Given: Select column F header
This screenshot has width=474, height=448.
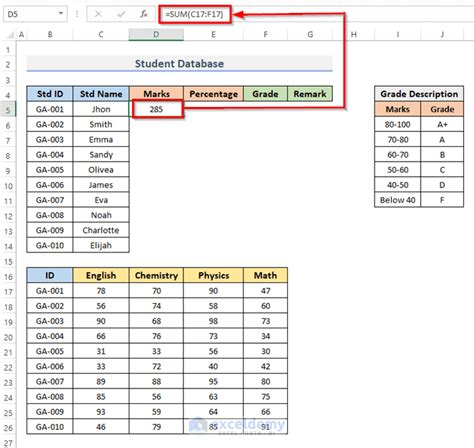Looking at the screenshot, I should pos(265,34).
